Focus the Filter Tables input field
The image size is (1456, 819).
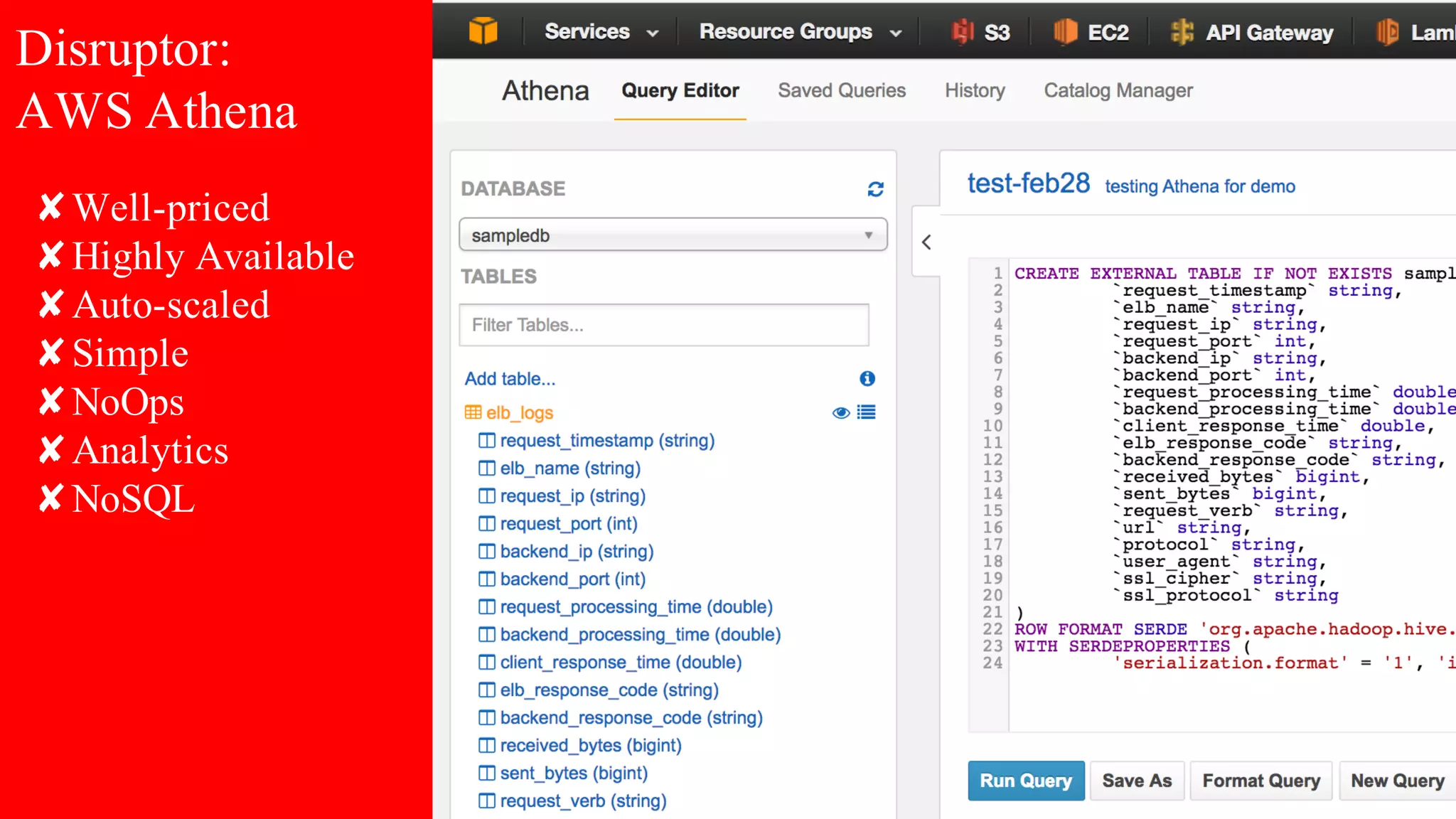tap(664, 325)
